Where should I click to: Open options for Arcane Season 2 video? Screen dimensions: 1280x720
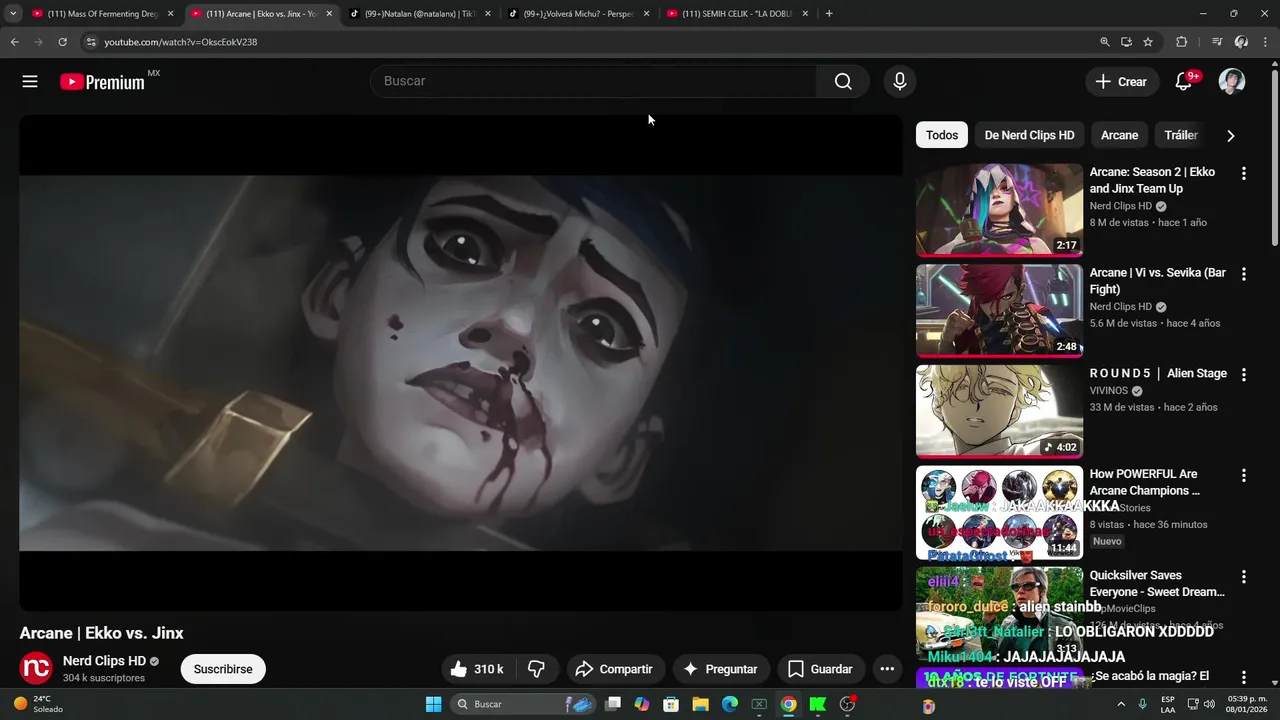coord(1244,173)
